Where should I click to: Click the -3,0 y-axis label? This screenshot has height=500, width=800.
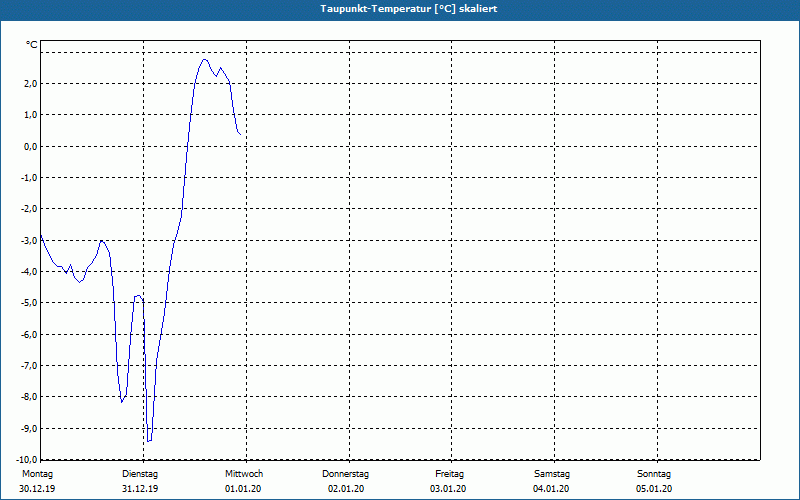pos(29,240)
